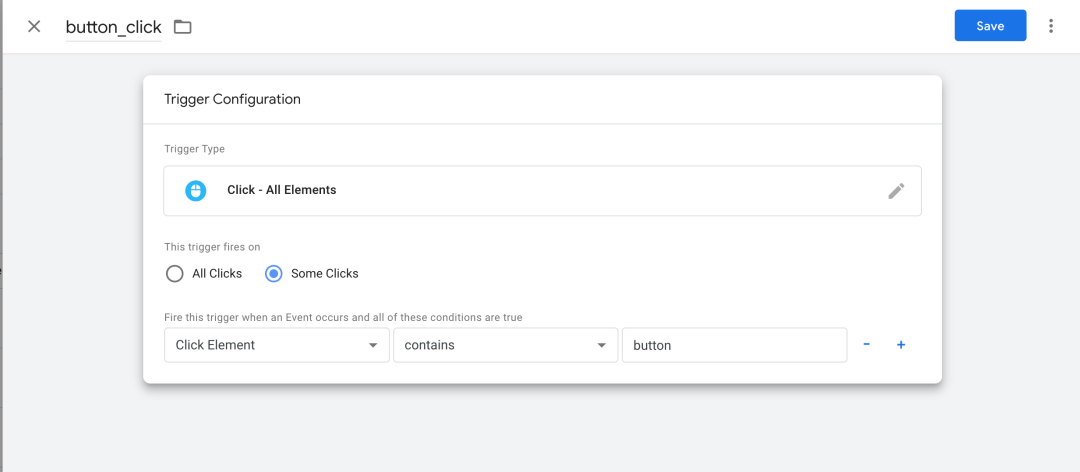Click the folder icon beside the trigger name

click(183, 27)
